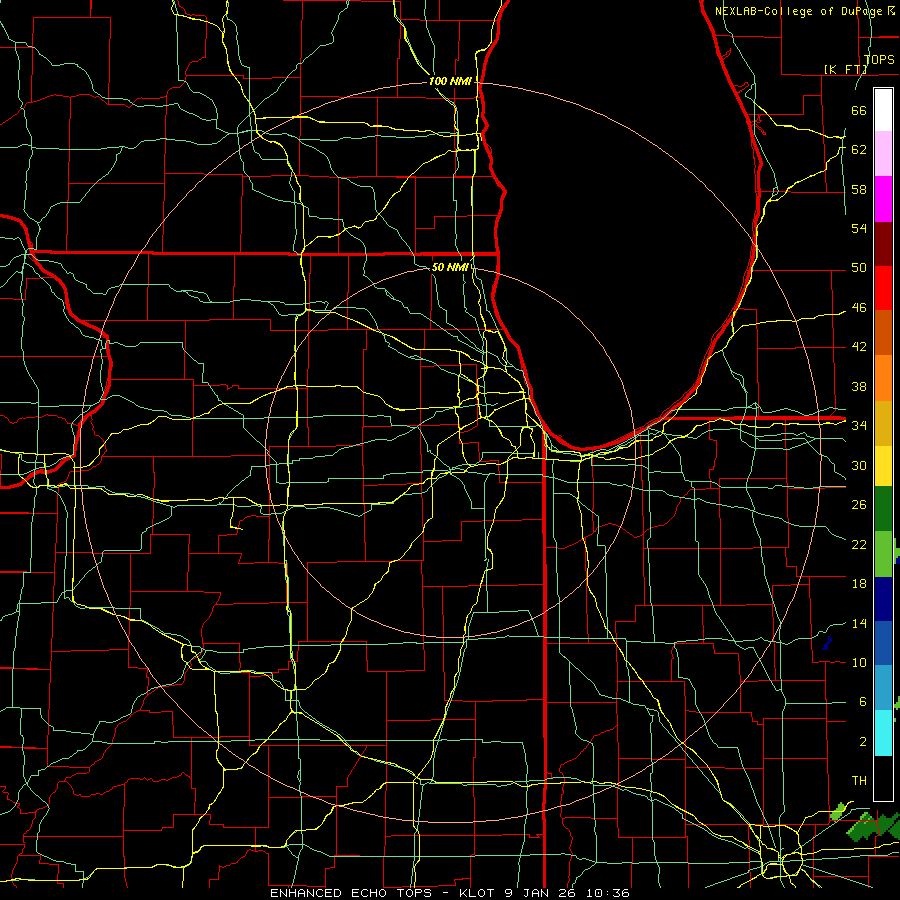Click the TOPS legend title
This screenshot has width=900, height=900.
(879, 59)
